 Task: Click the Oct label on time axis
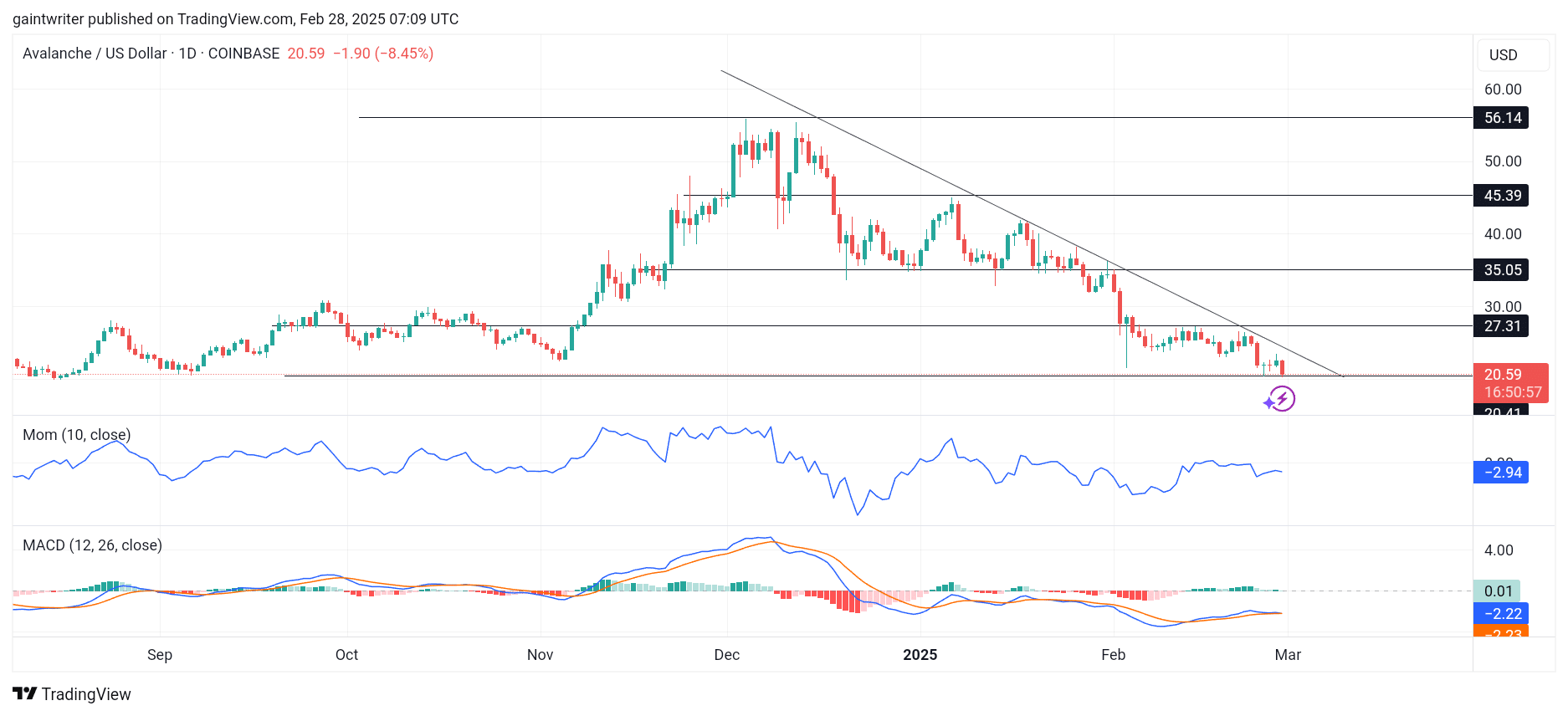coord(346,655)
